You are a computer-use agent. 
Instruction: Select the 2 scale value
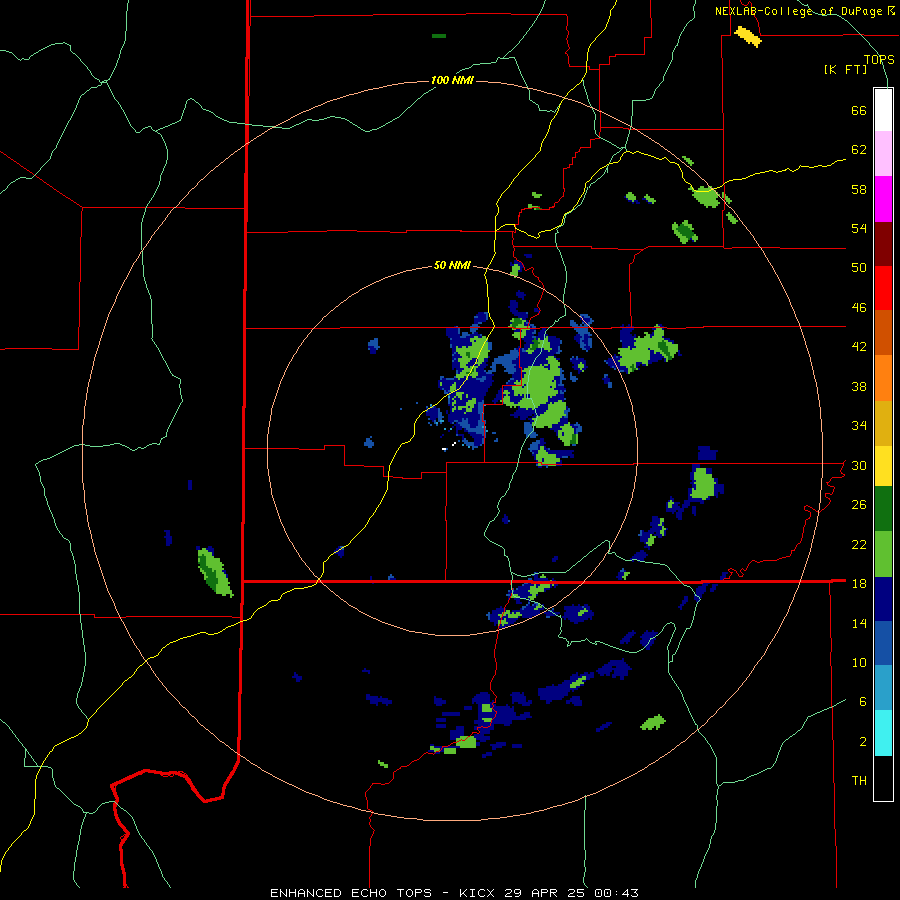pos(863,742)
